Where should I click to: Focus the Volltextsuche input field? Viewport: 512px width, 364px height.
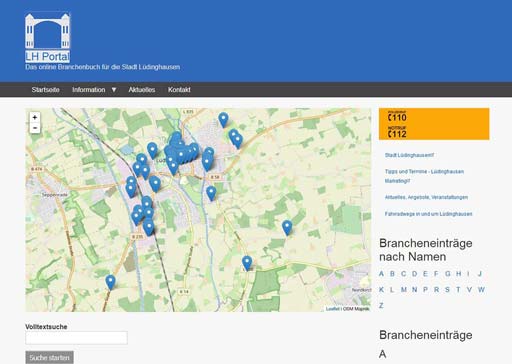point(76,338)
